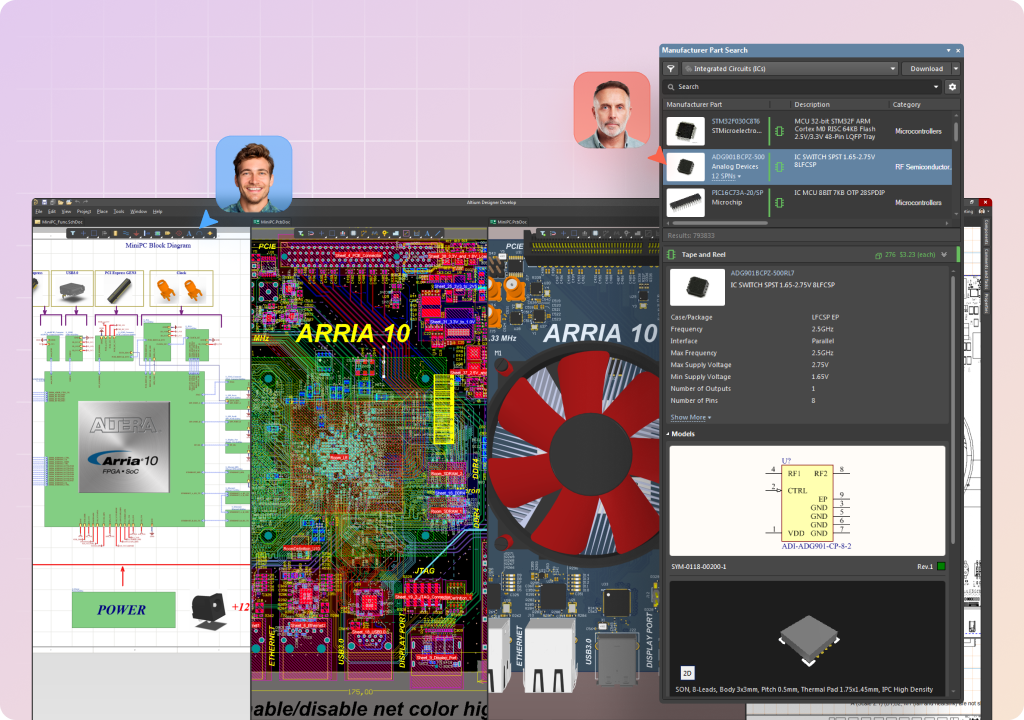The width and height of the screenshot is (1024, 720).
Task: Click the Download button
Action: pyautogui.click(x=926, y=69)
